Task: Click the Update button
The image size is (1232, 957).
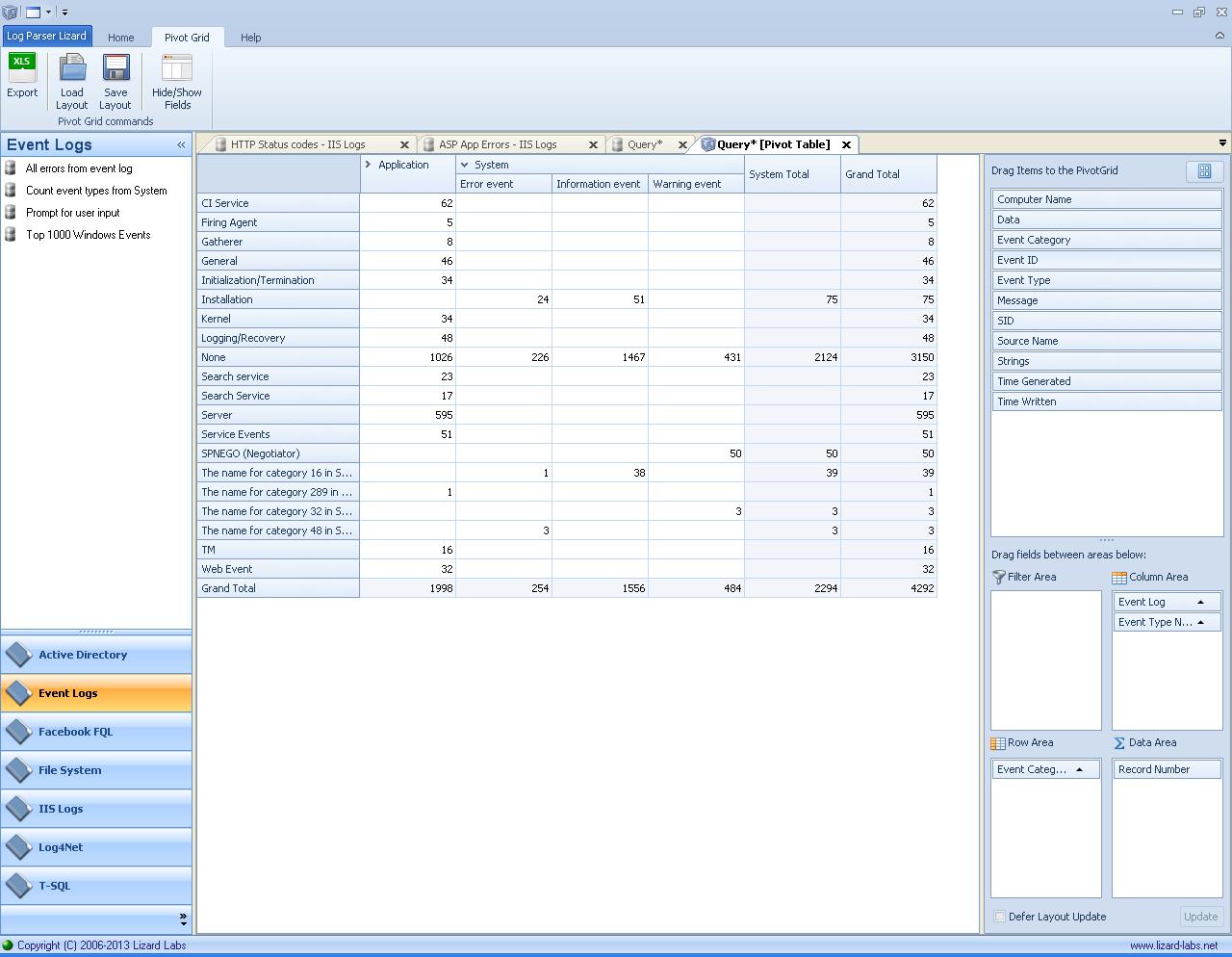Action: point(1200,917)
